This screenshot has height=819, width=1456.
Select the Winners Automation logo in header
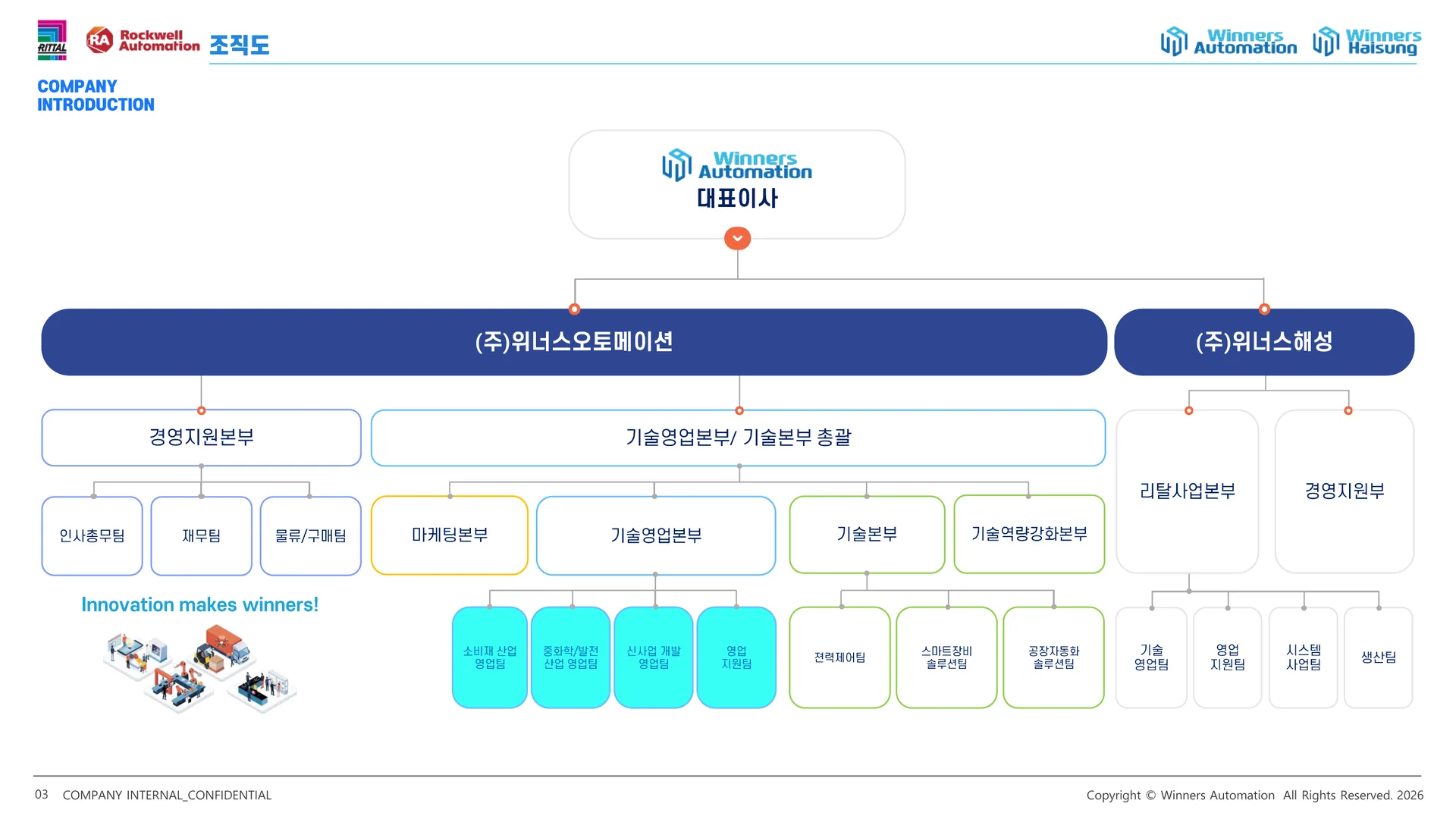[1228, 42]
